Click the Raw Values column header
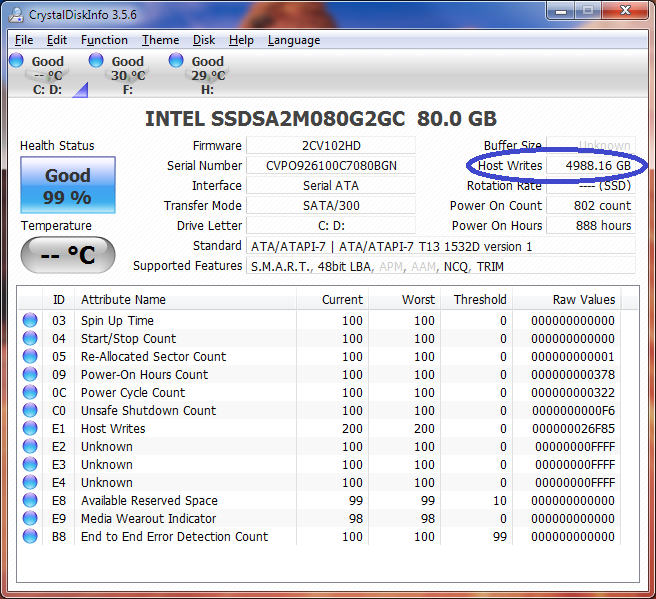The height and width of the screenshot is (599, 656). [567, 300]
